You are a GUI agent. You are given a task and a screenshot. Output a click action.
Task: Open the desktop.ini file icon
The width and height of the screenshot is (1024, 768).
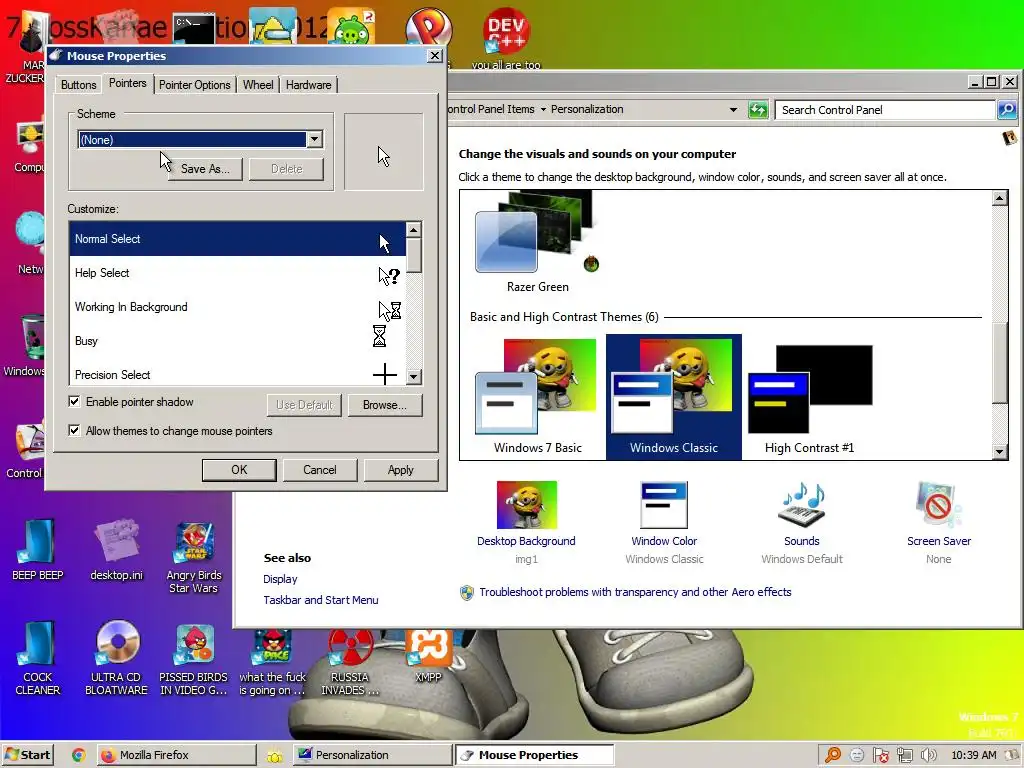pos(116,550)
